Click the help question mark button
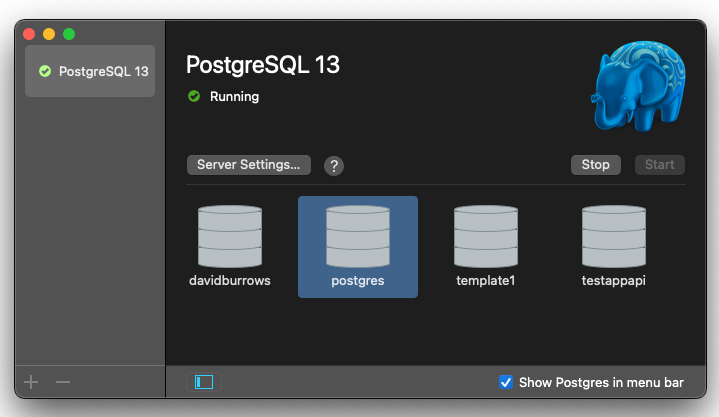719x417 pixels. coord(334,166)
